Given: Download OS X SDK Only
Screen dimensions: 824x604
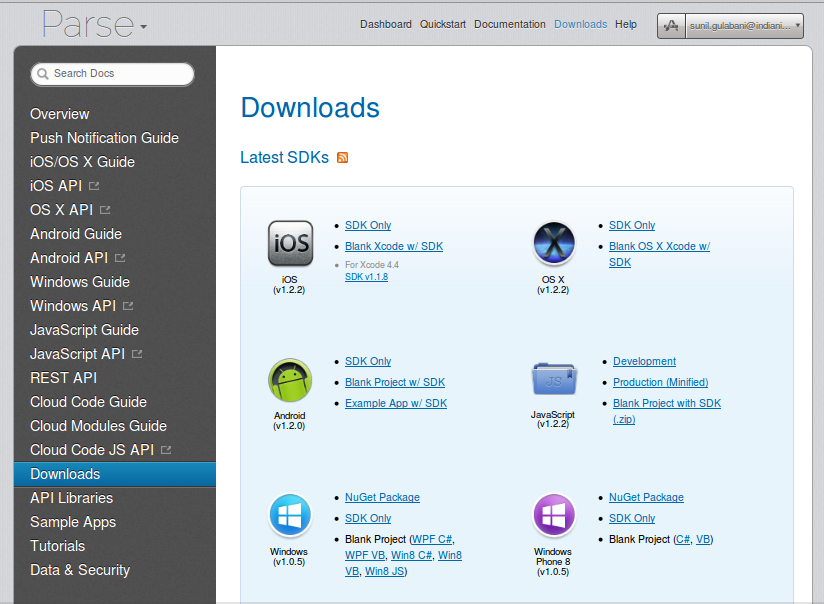Looking at the screenshot, I should (632, 225).
